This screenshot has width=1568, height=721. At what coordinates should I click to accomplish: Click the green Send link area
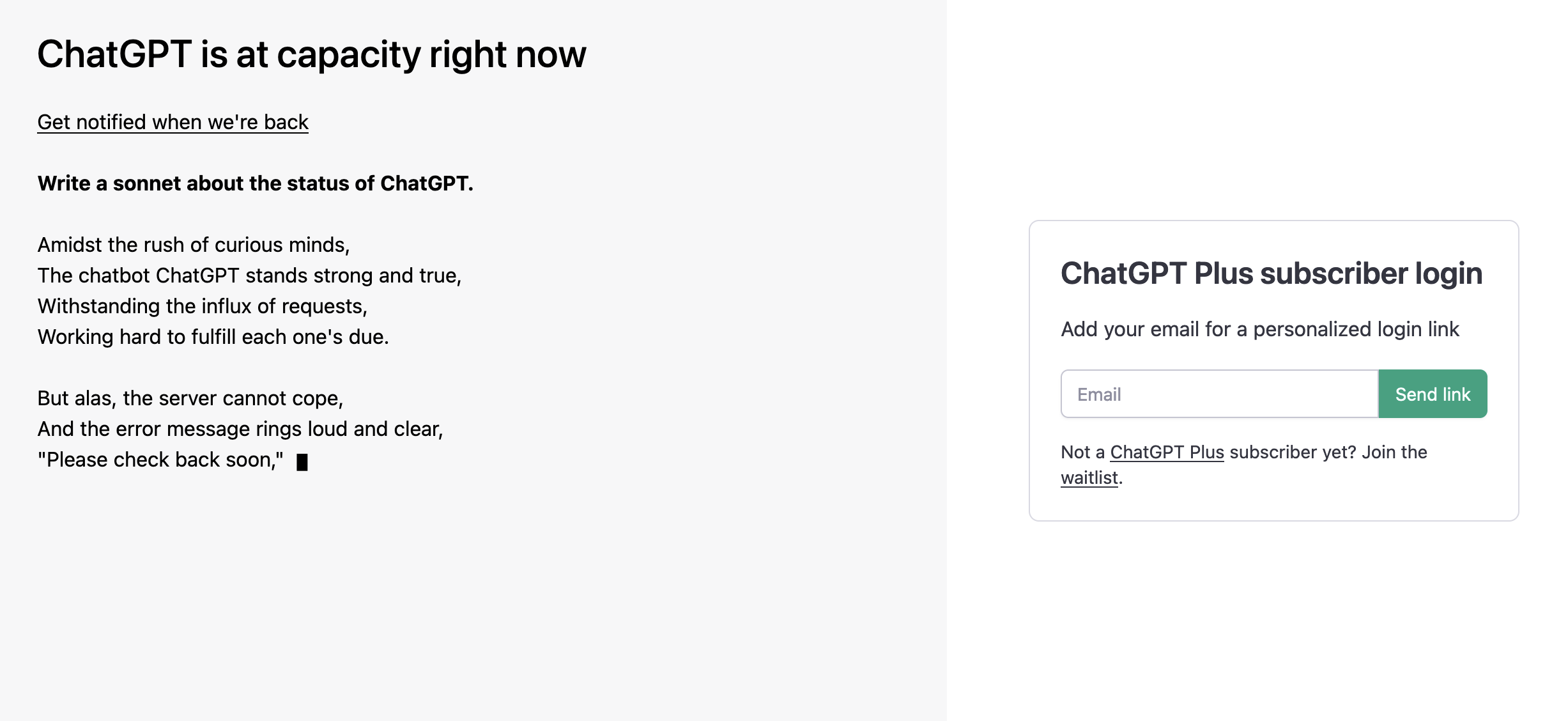[1433, 394]
